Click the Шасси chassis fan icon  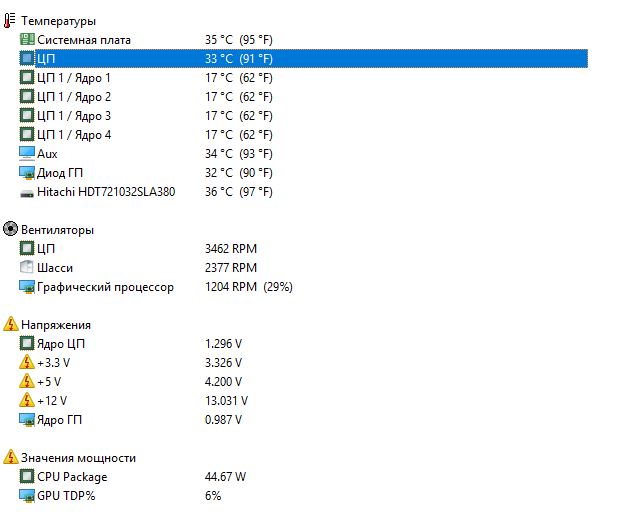click(27, 268)
